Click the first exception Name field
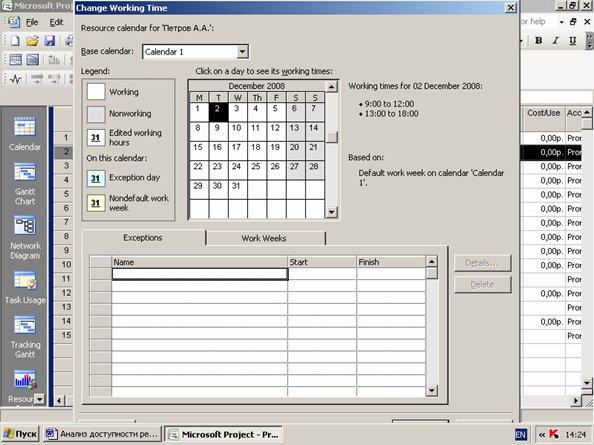The height and width of the screenshot is (445, 594). point(200,274)
